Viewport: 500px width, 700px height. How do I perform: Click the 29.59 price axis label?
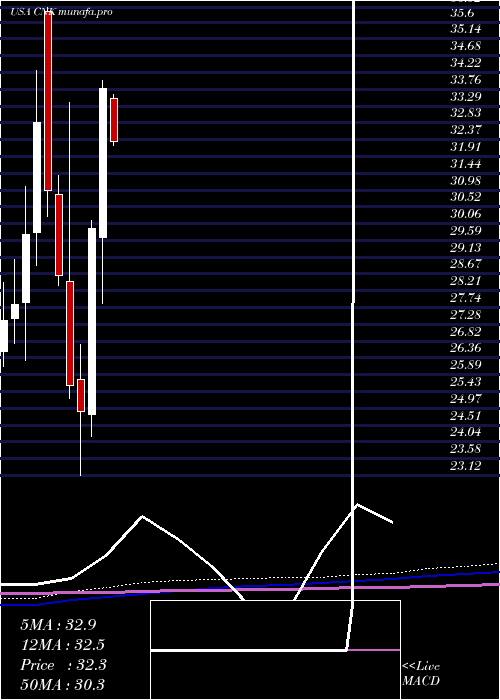(466, 231)
